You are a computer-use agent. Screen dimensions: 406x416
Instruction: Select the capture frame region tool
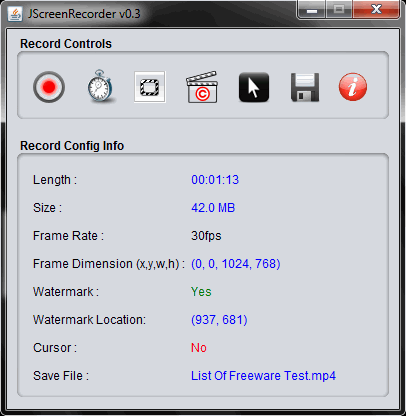pyautogui.click(x=150, y=87)
